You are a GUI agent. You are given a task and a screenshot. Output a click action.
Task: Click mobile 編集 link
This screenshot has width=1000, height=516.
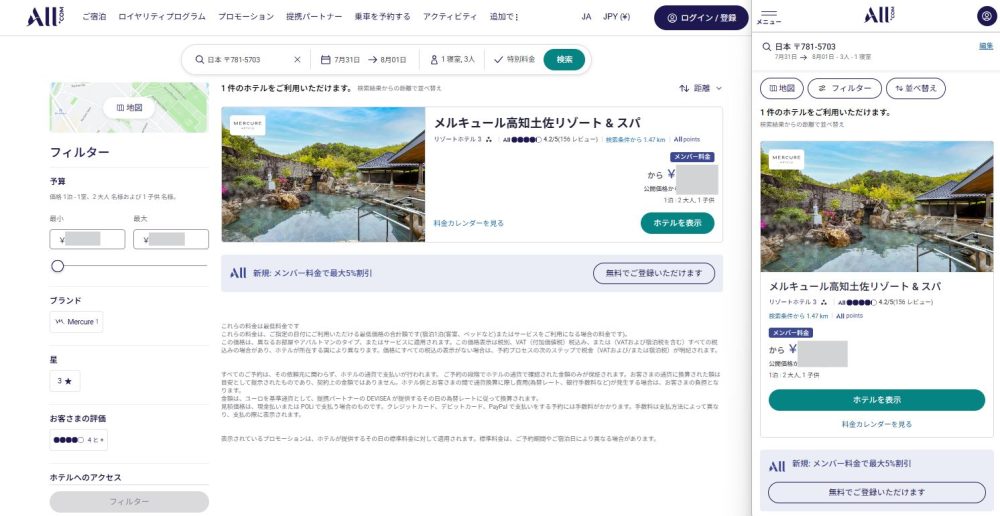point(986,46)
